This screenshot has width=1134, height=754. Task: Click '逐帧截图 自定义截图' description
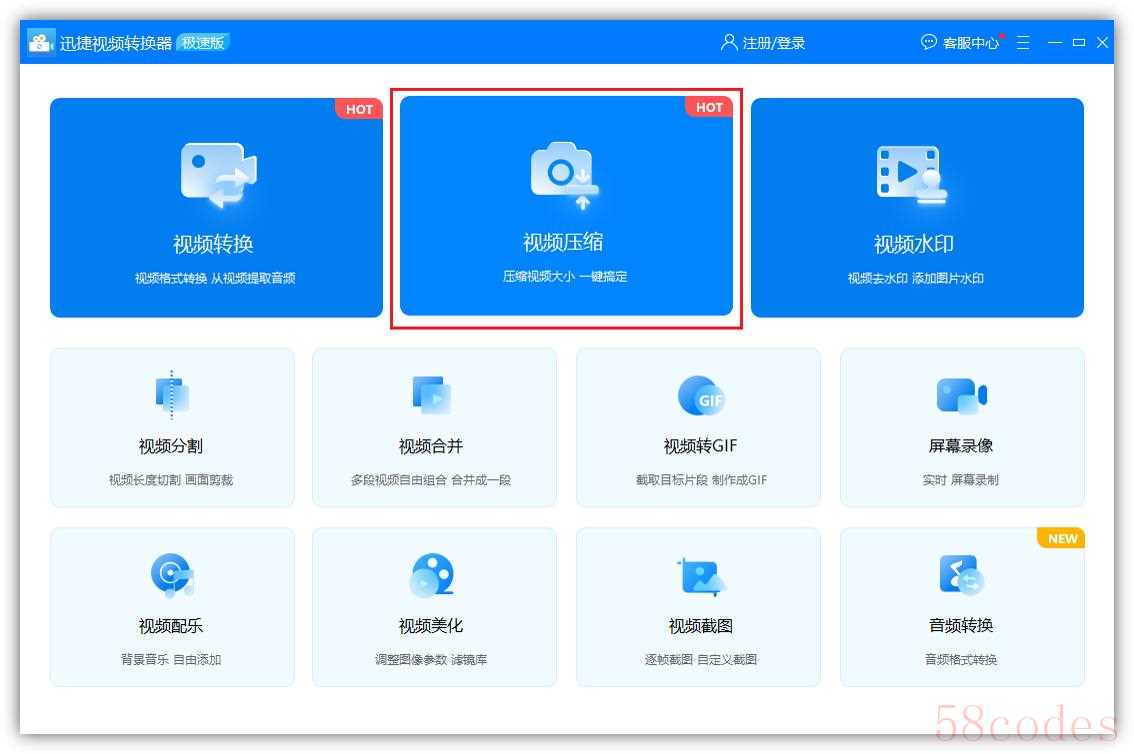click(x=701, y=659)
